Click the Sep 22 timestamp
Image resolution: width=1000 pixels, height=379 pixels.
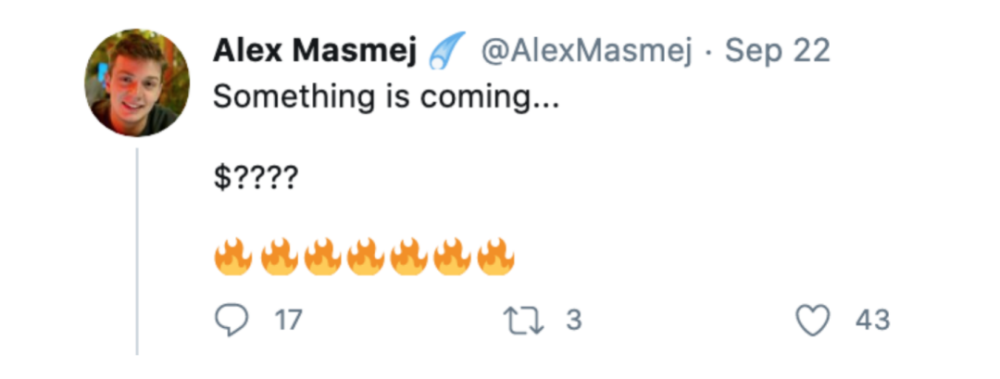(778, 51)
